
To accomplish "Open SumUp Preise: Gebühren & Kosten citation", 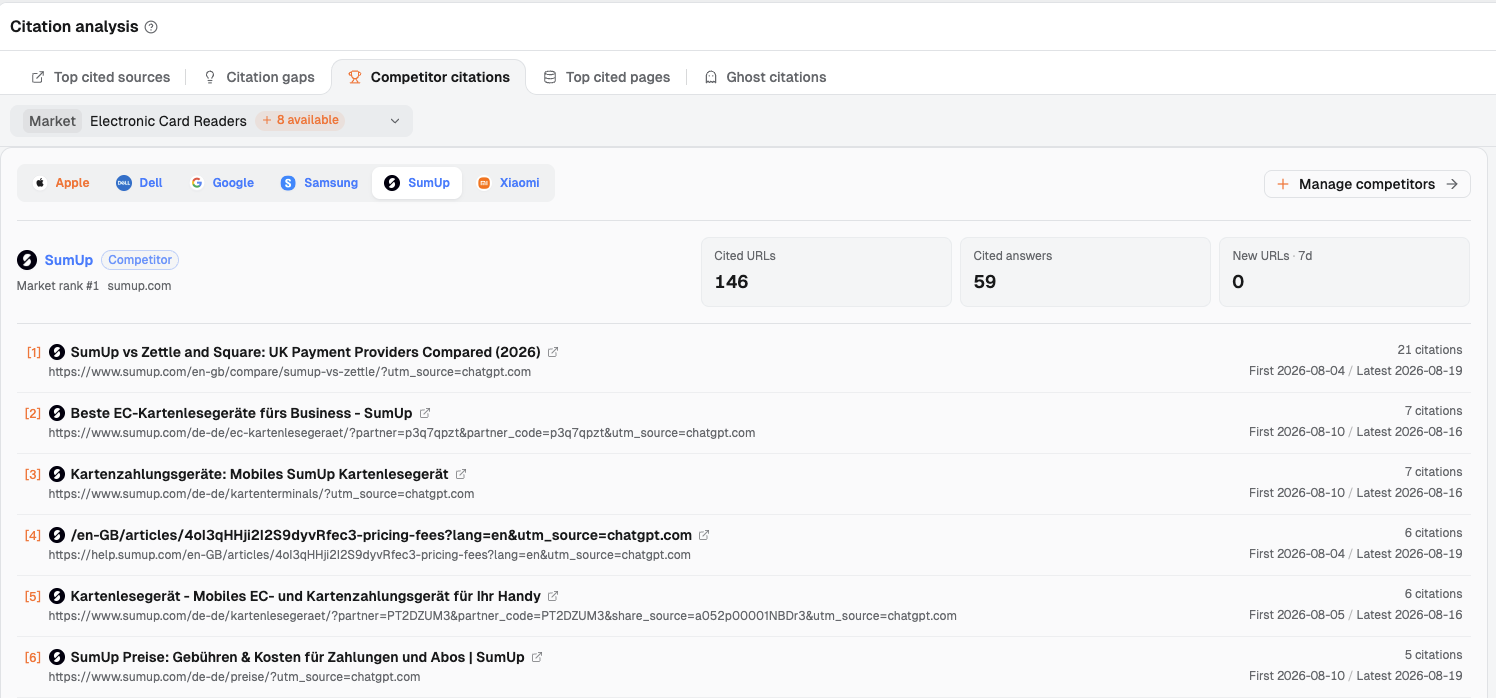I will click(297, 657).
